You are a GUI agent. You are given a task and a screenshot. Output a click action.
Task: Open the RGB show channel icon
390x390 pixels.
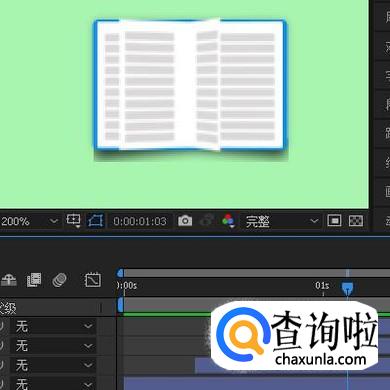[x=228, y=221]
